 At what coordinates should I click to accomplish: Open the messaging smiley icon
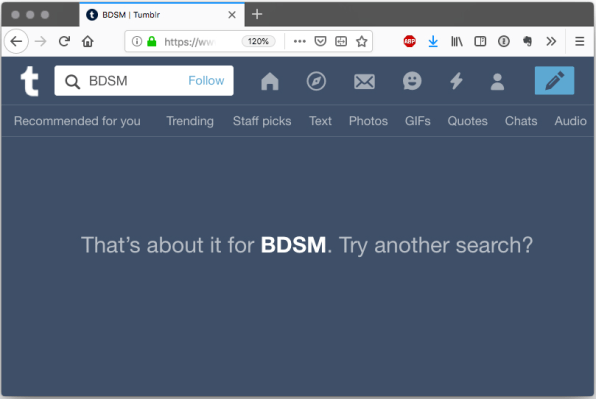412,81
